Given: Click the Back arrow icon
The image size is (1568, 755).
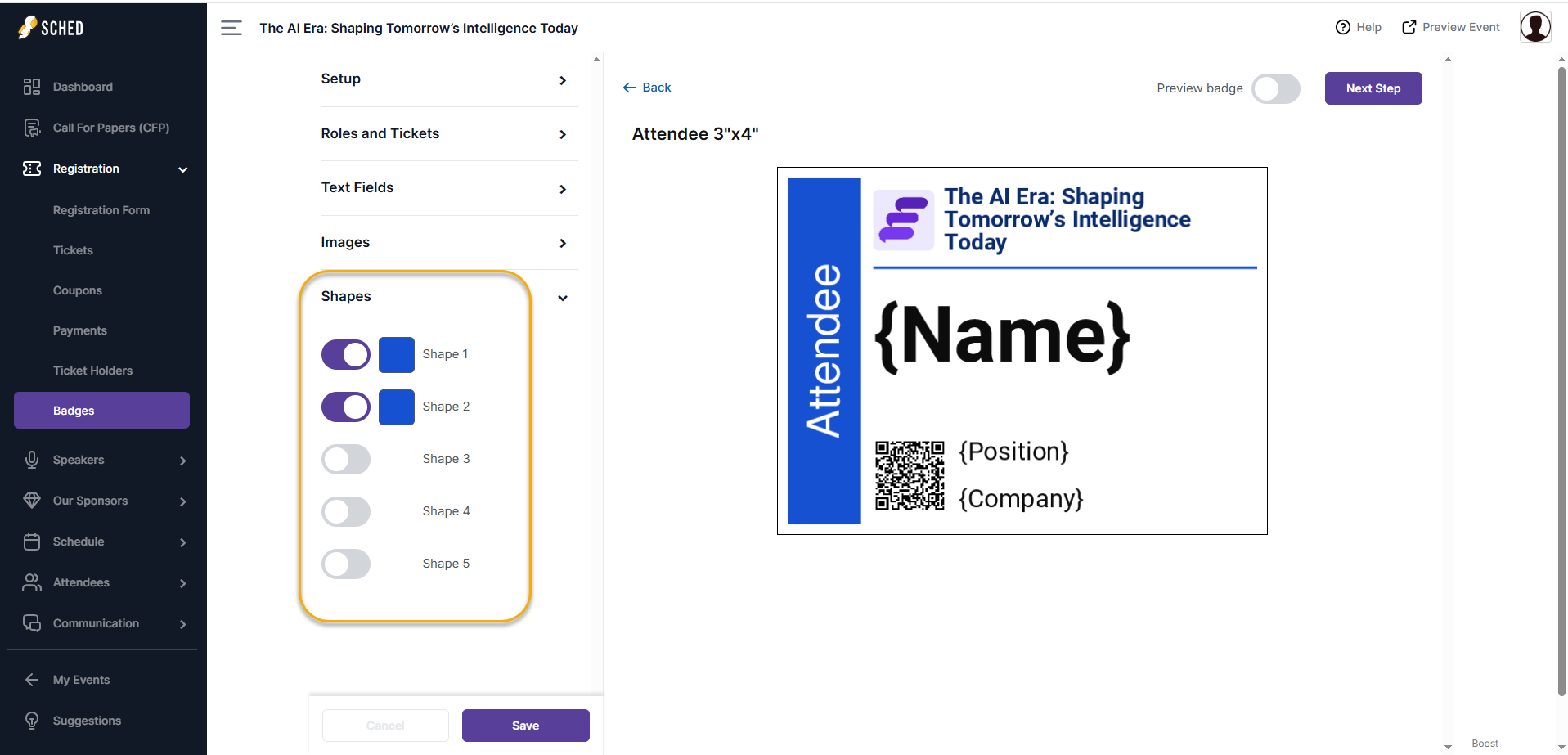Looking at the screenshot, I should tap(629, 88).
